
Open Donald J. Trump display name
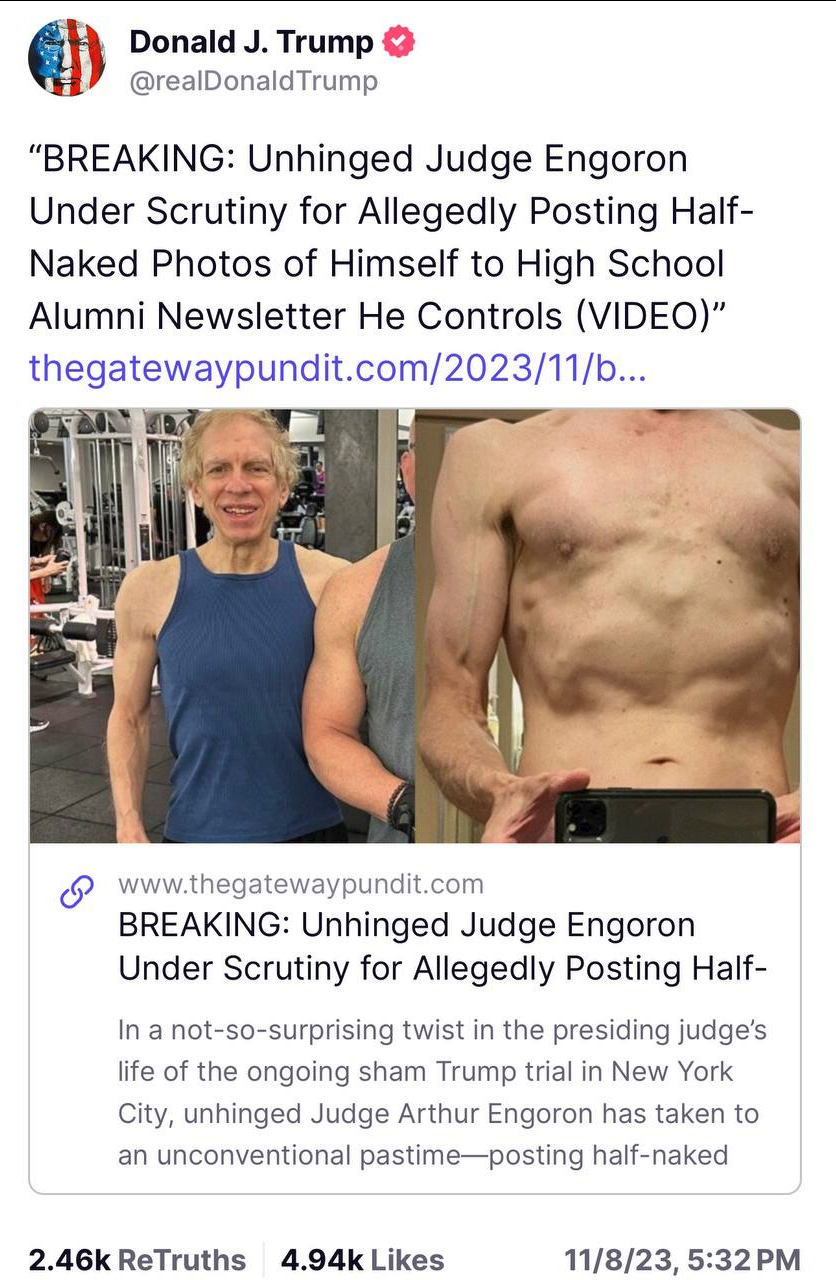pos(251,43)
